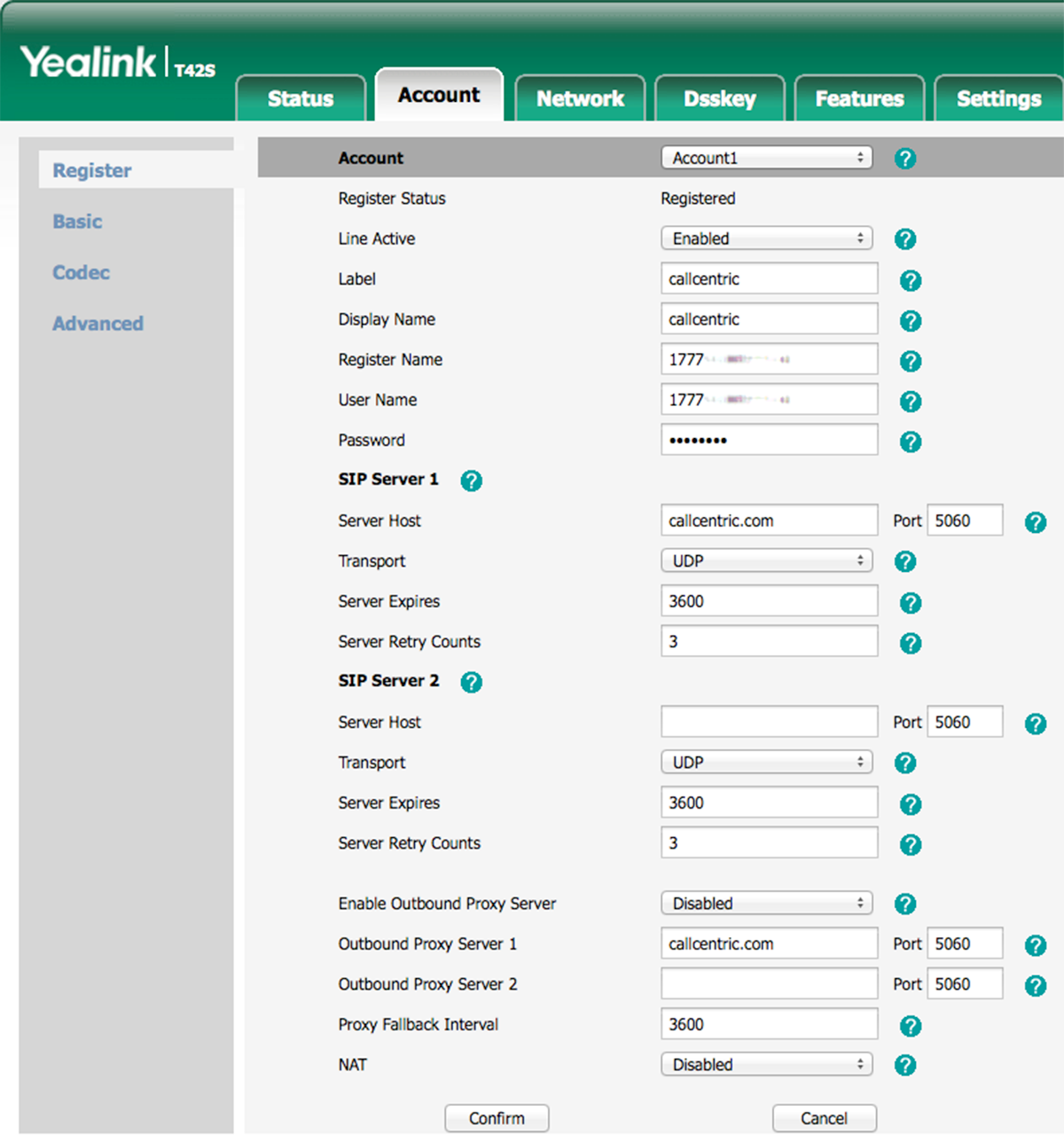The image size is (1064, 1135).
Task: Click the help icon next to Password
Action: [910, 442]
